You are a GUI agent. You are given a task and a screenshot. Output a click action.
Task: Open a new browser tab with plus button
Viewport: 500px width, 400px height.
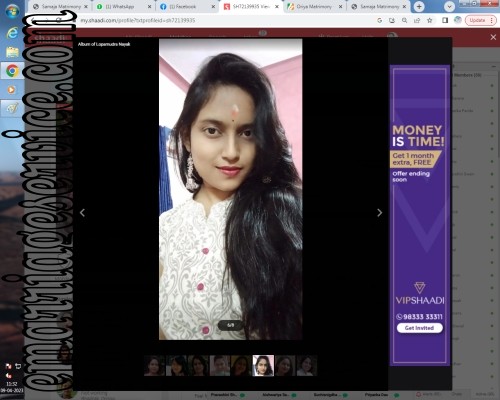click(x=419, y=7)
